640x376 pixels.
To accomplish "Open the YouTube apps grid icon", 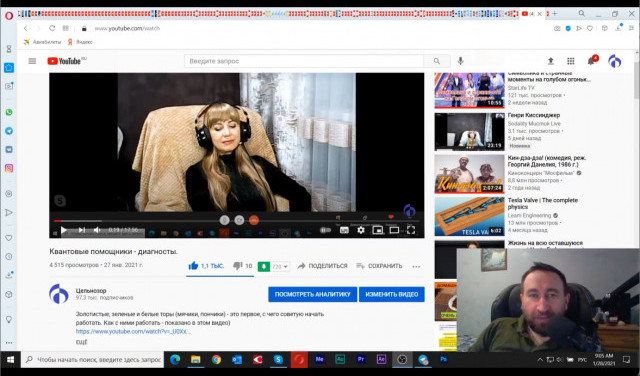I will 571,61.
